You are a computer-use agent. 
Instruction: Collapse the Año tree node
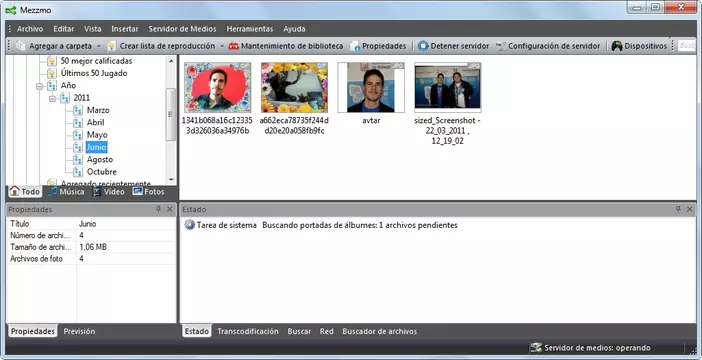click(39, 86)
